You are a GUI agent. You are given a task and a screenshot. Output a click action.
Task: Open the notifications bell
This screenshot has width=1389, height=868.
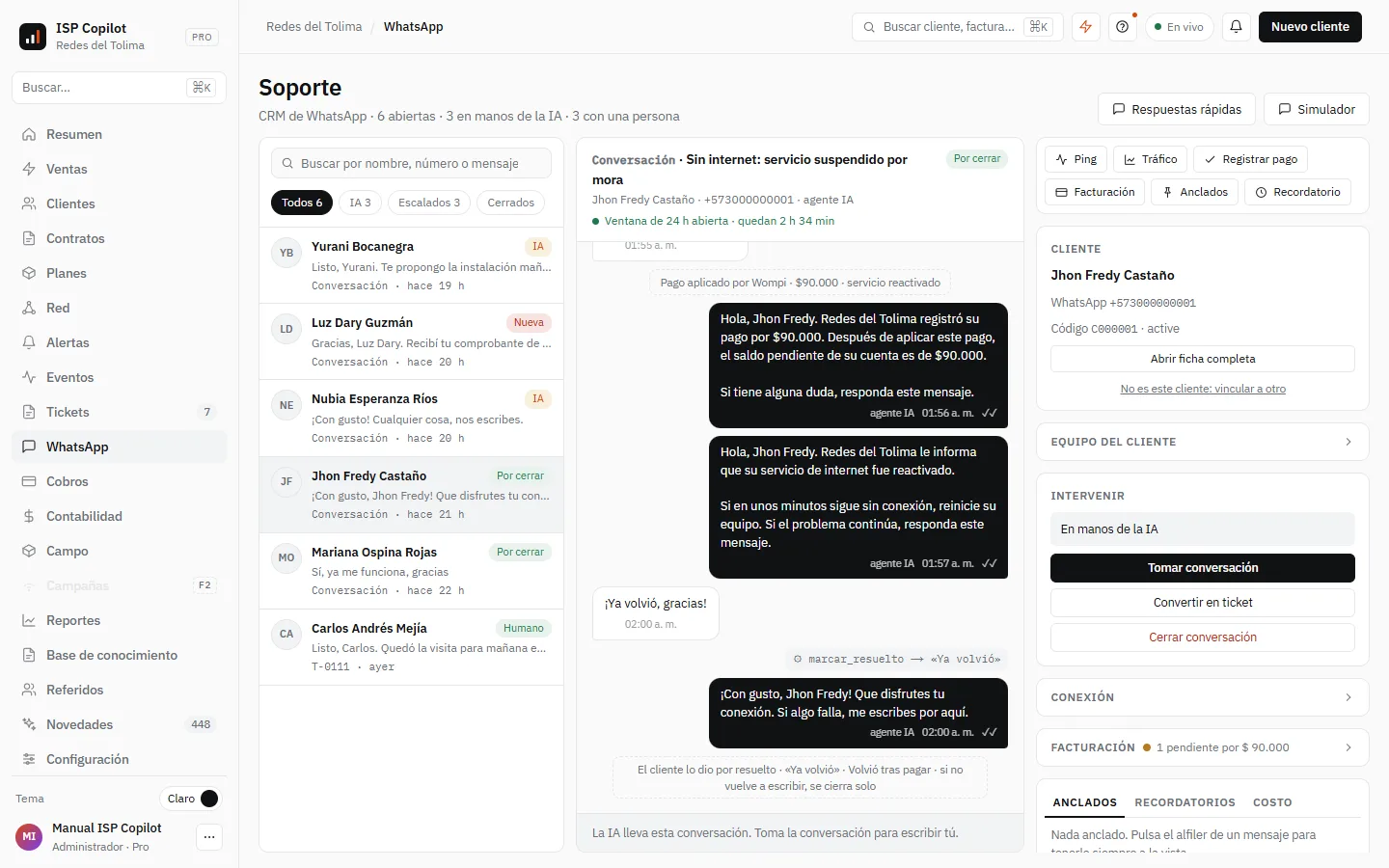coord(1237,27)
